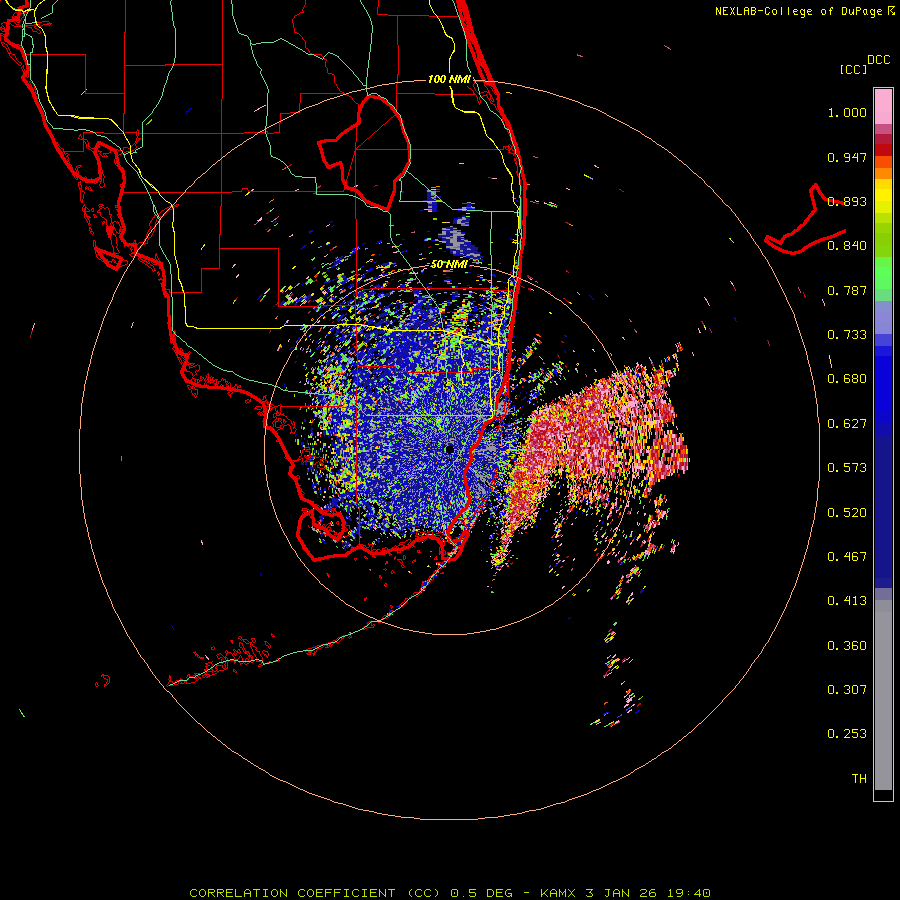900x900 pixels.
Task: Click the NEXLAB-College of DuPage credit text
Action: 804,11
